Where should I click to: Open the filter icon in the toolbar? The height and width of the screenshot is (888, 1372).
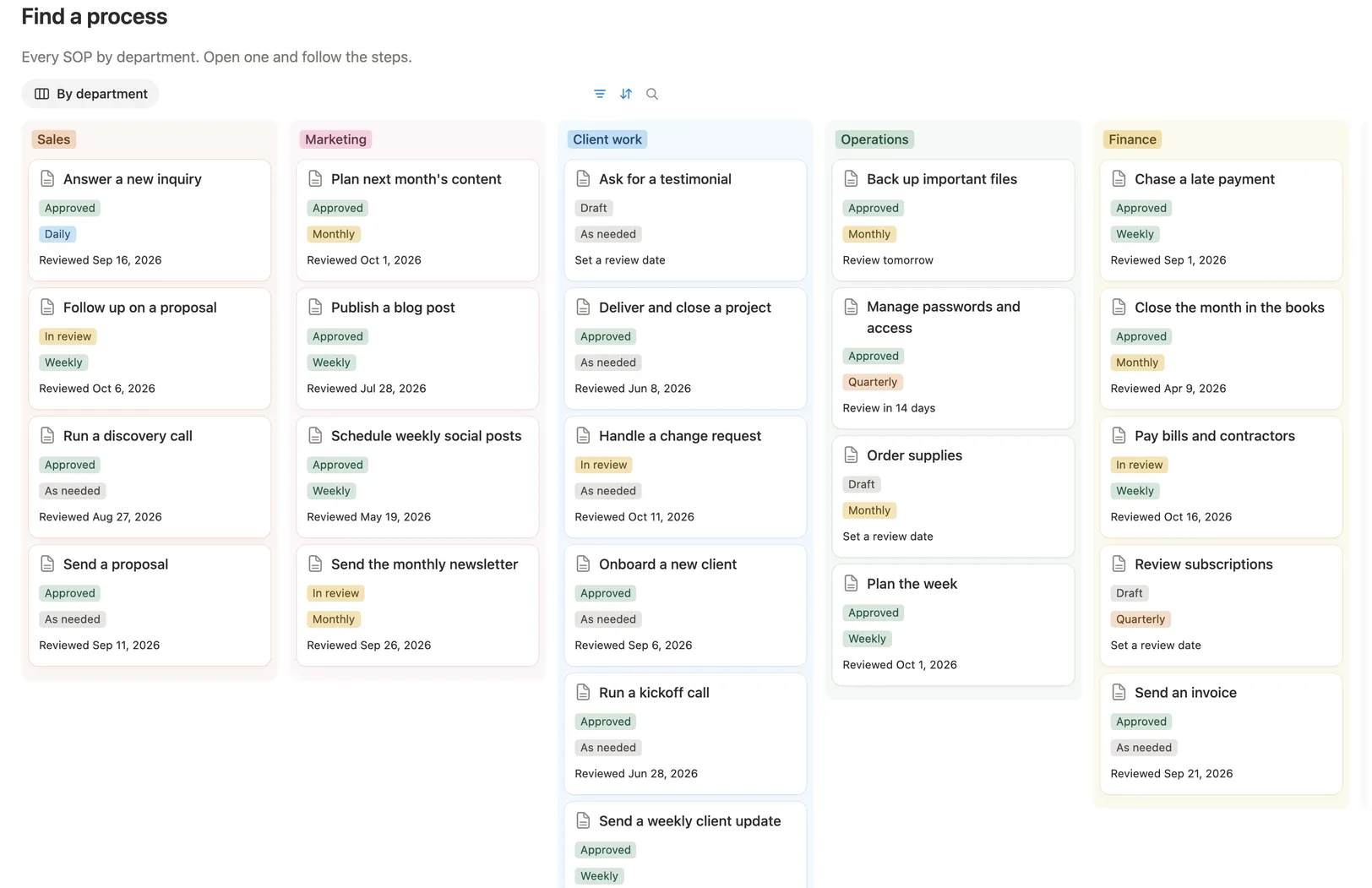coord(600,94)
